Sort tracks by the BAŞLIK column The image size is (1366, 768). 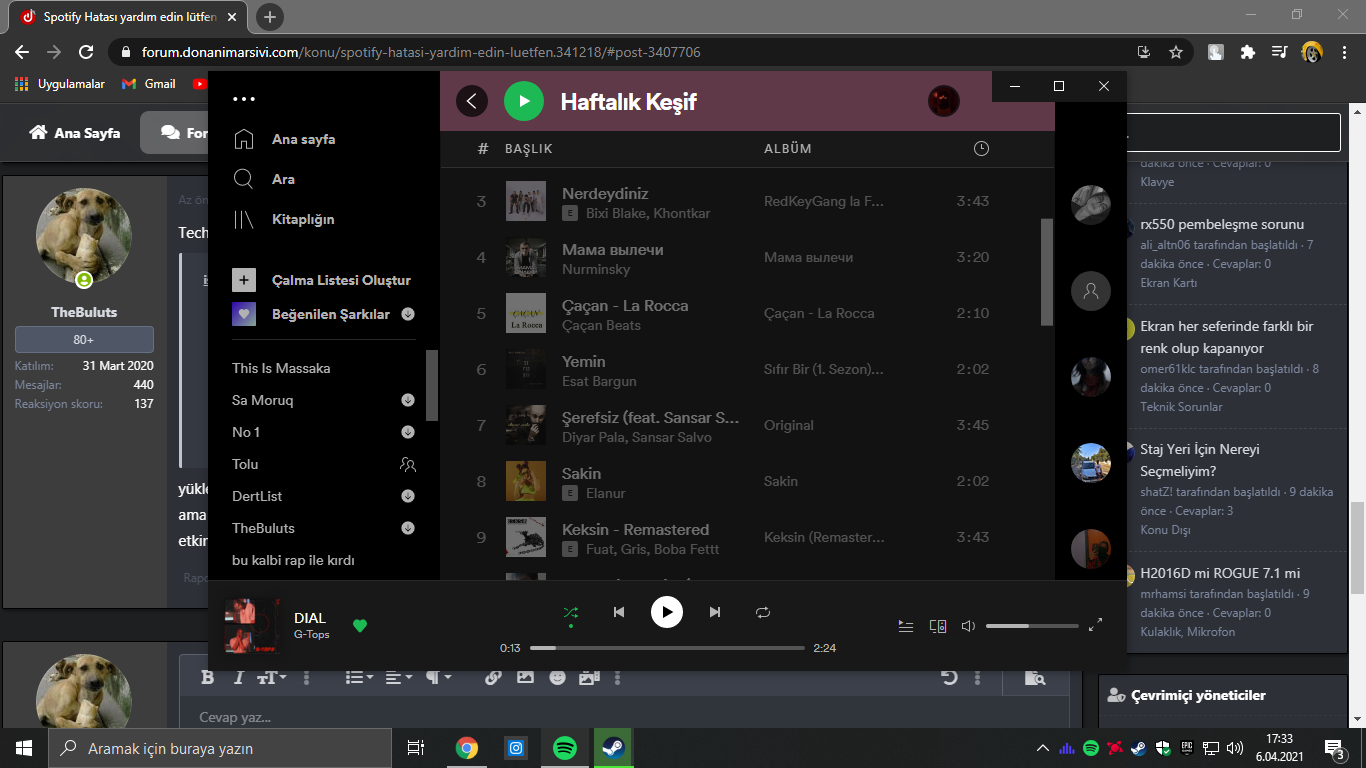[529, 149]
